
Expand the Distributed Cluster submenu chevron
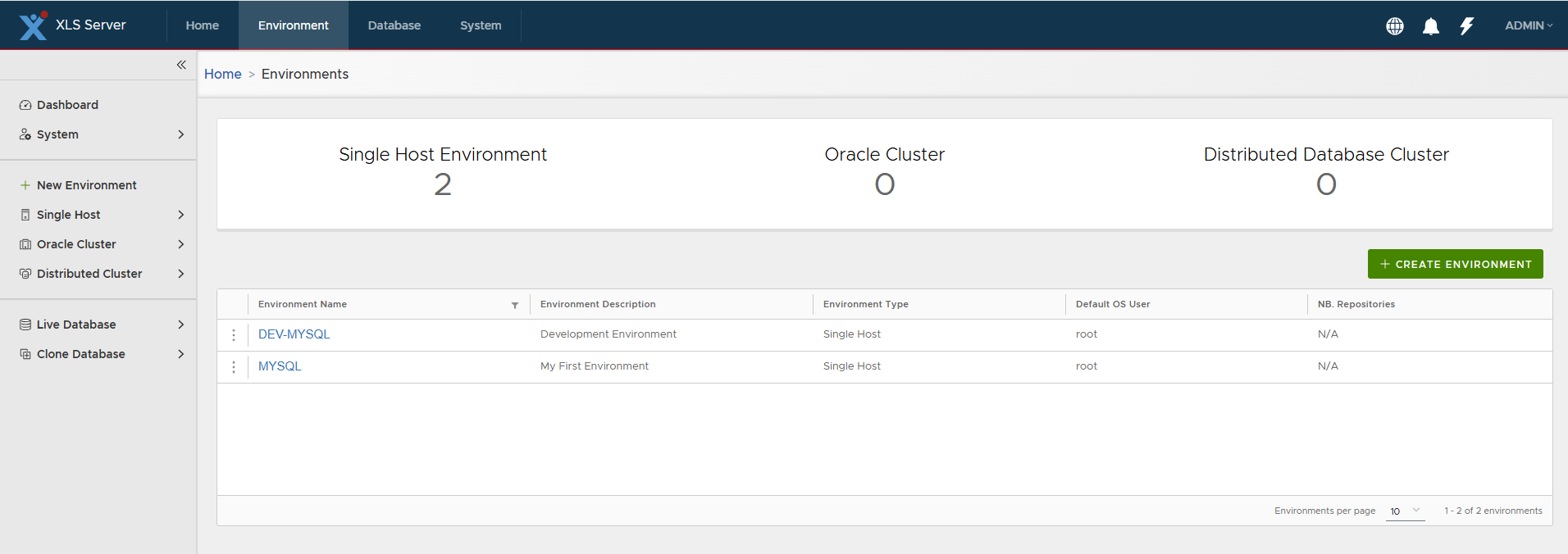pyautogui.click(x=181, y=274)
